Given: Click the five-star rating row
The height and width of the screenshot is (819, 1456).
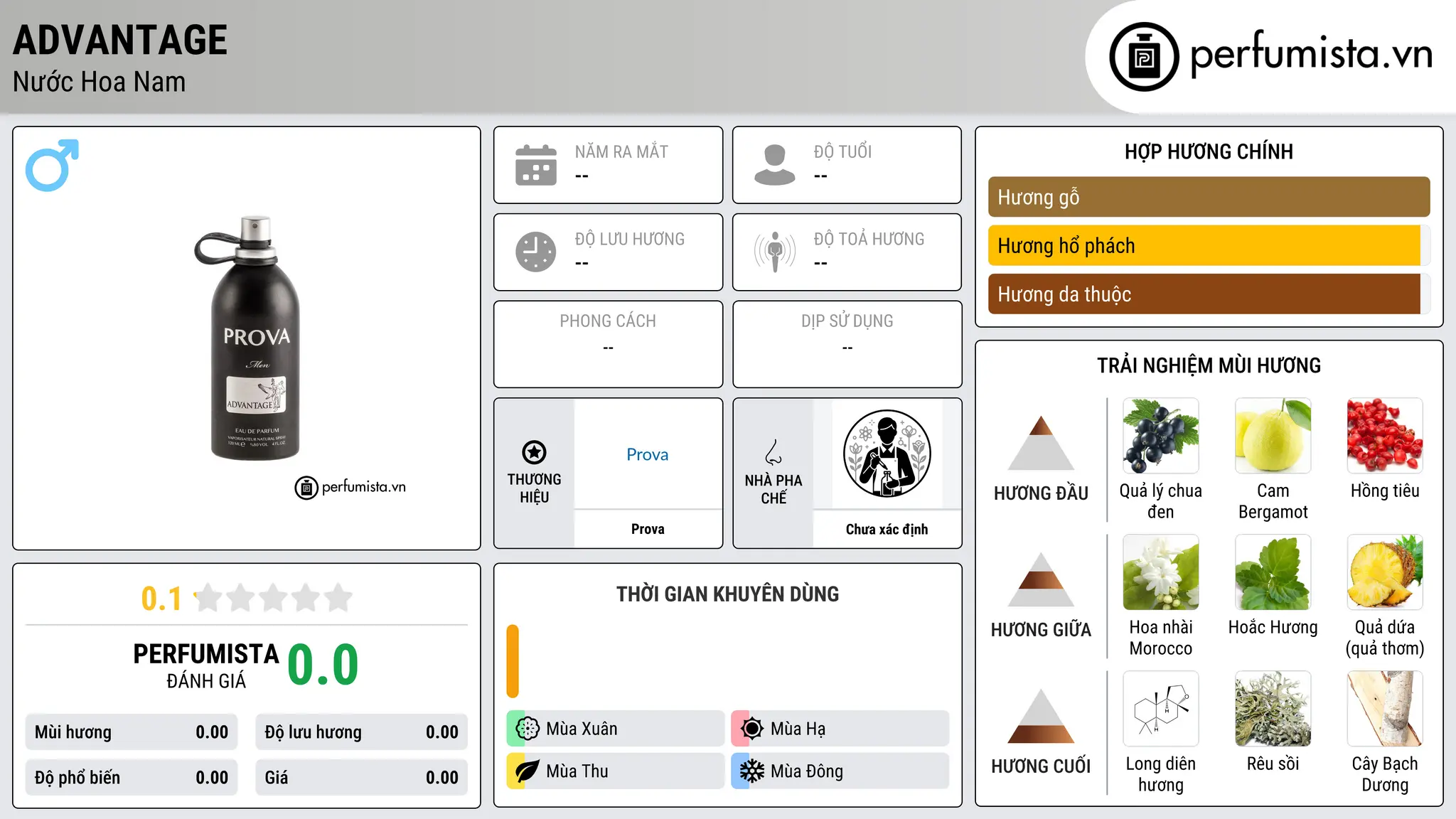Looking at the screenshot, I should coord(274,598).
